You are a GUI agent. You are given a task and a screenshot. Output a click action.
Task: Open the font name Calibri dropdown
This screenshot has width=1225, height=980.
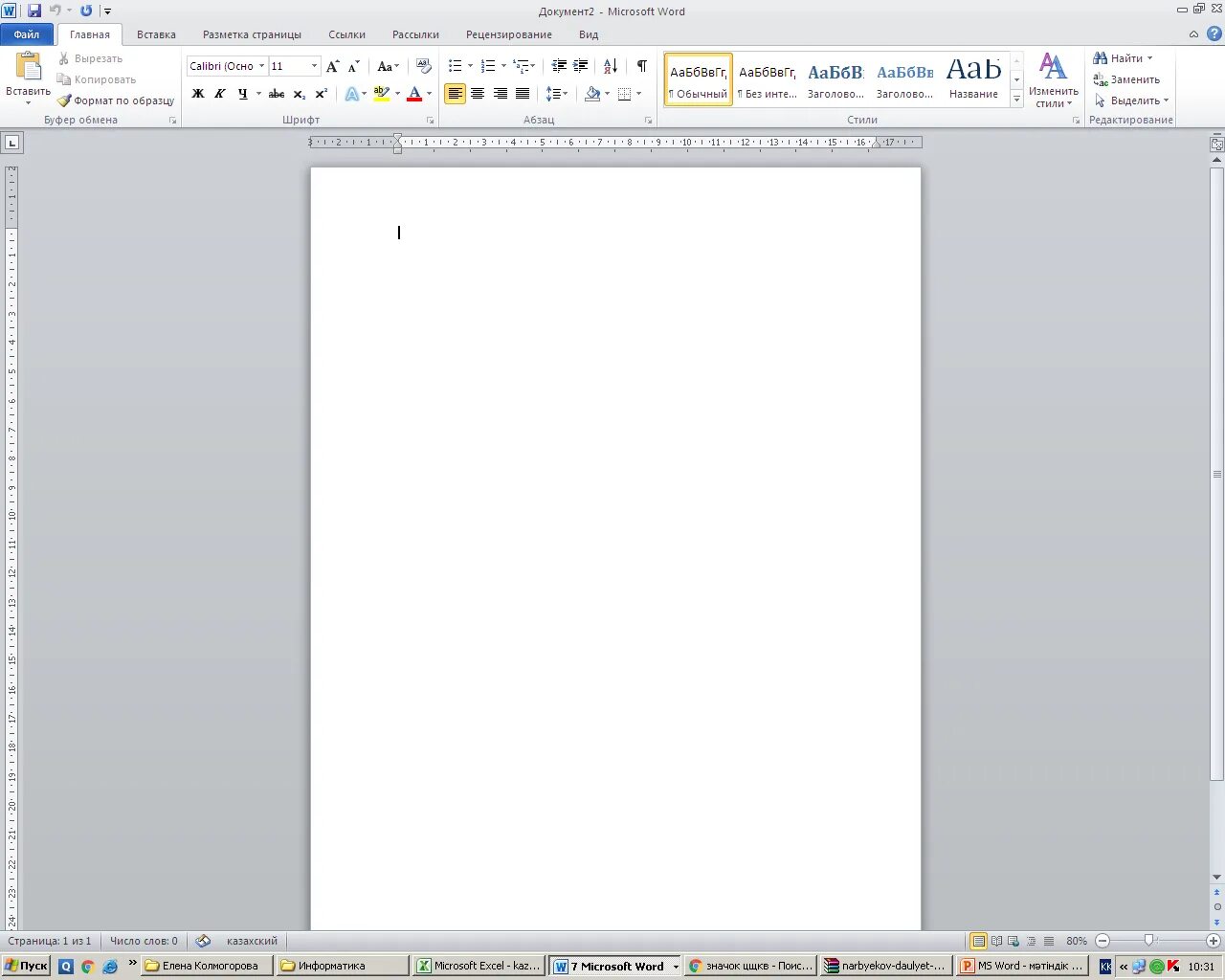pyautogui.click(x=261, y=66)
